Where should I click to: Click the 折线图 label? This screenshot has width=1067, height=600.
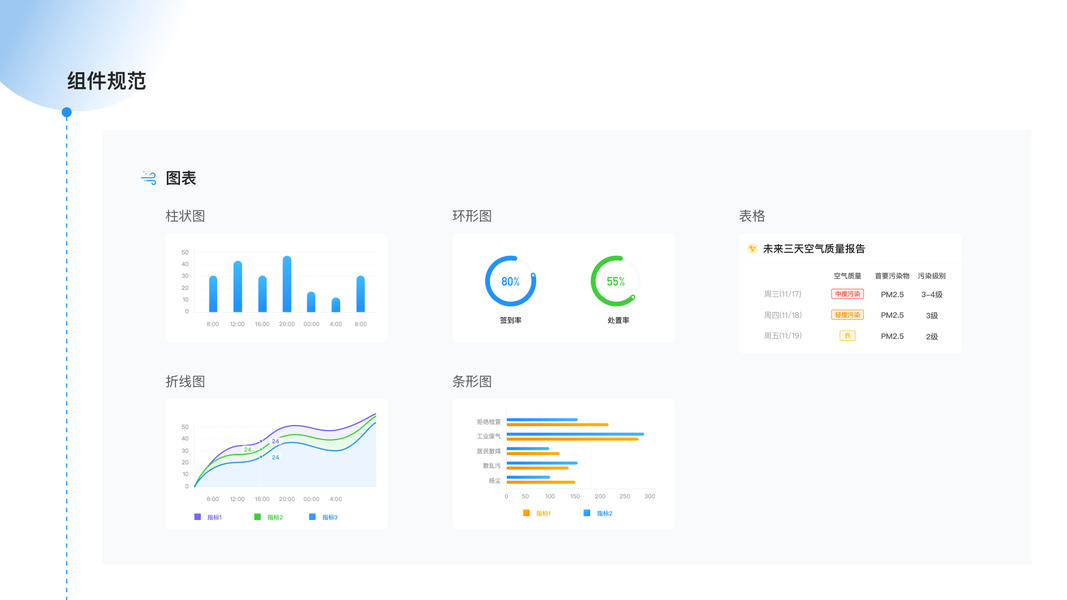185,382
